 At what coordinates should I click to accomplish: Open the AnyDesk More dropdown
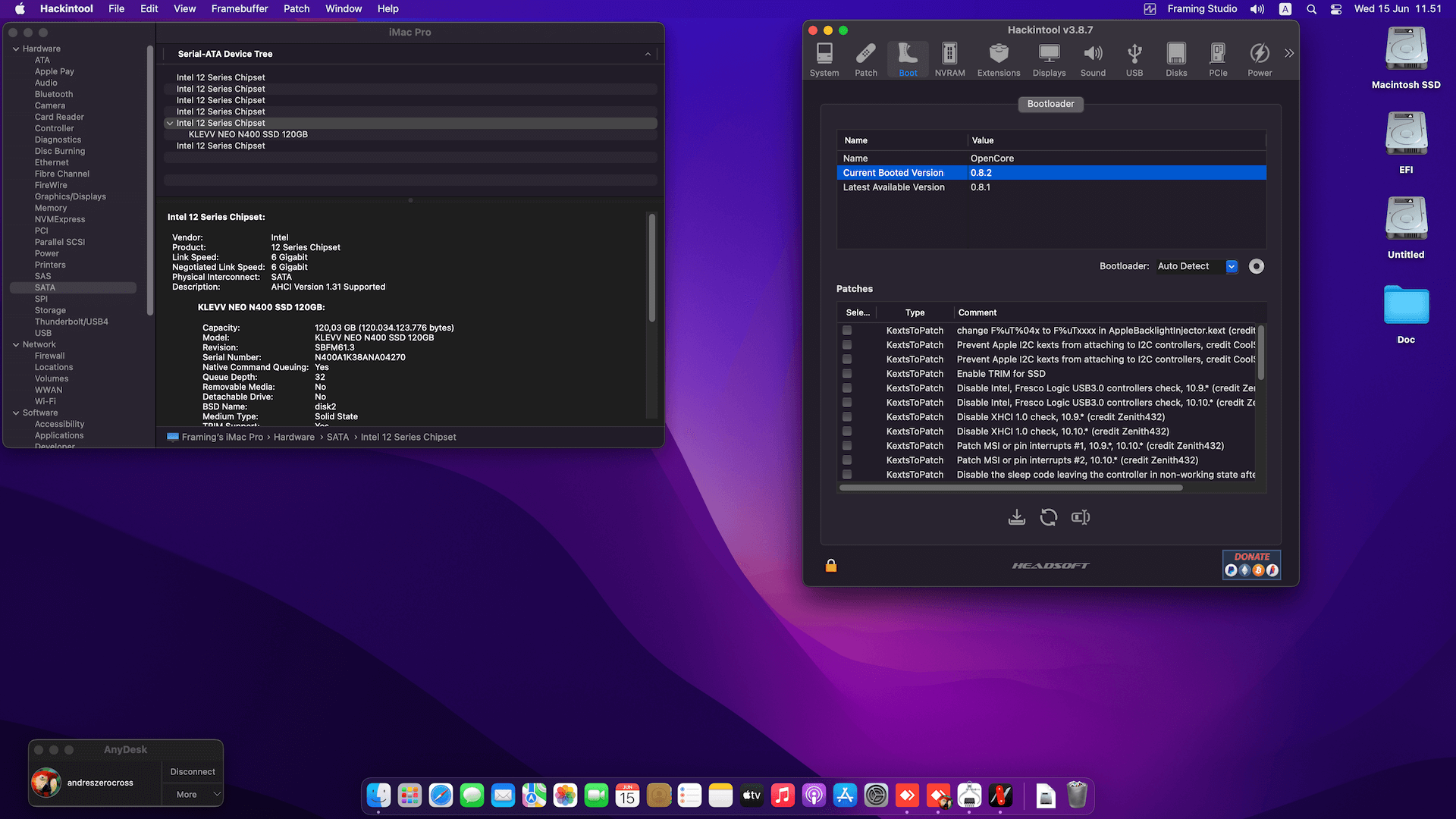tap(193, 794)
